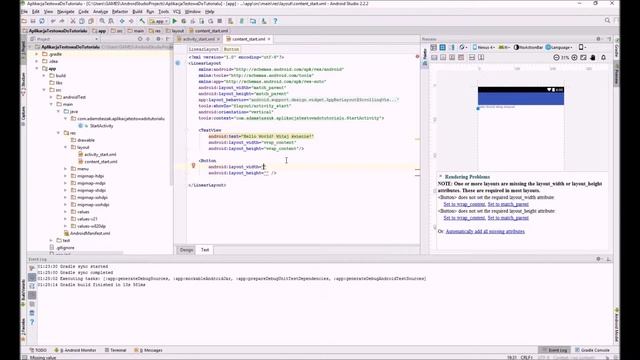Click the Event Log help question icon
Image resolution: width=640 pixels, height=360 pixels.
(x=32, y=322)
